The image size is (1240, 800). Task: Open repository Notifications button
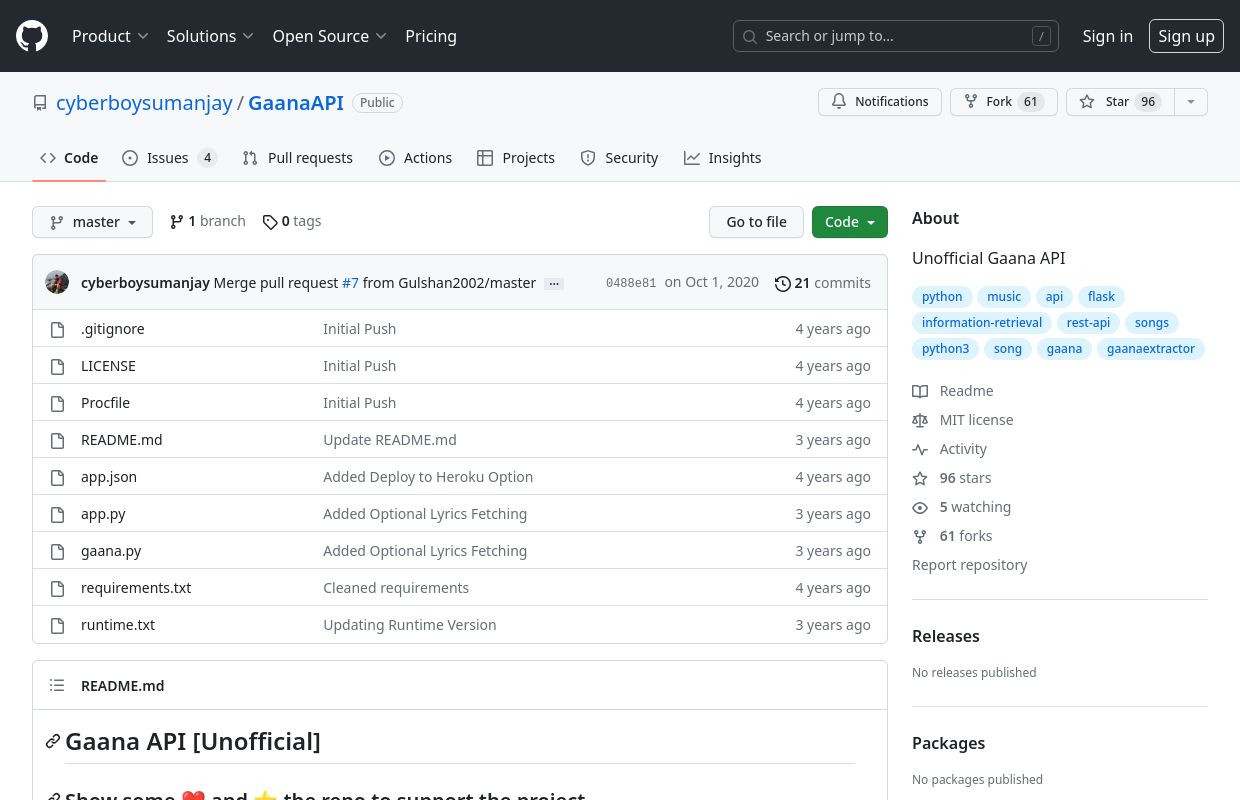[880, 102]
